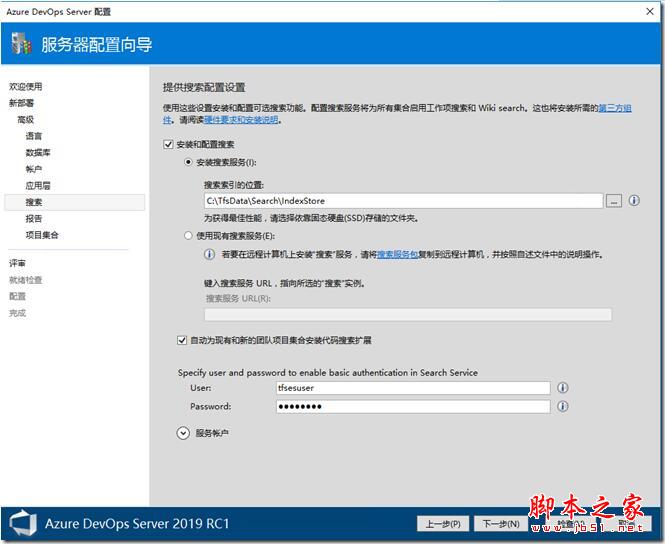Click the SSD performance hint text
This screenshot has width=665, height=546.
[x=312, y=218]
